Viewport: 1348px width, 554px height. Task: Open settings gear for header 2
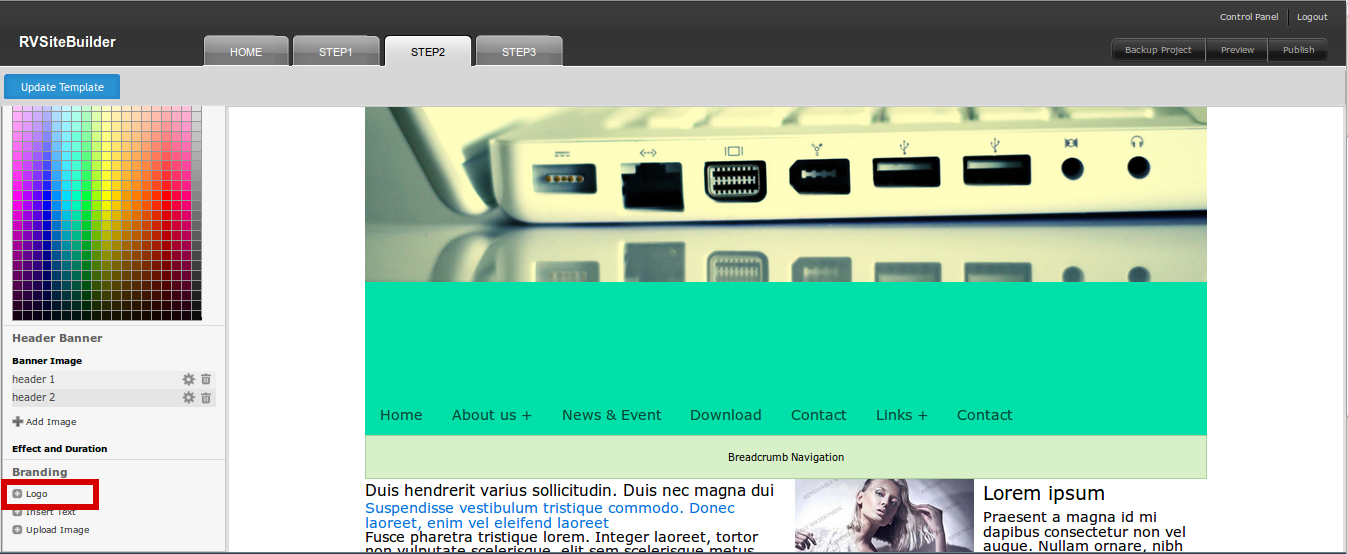pyautogui.click(x=188, y=398)
